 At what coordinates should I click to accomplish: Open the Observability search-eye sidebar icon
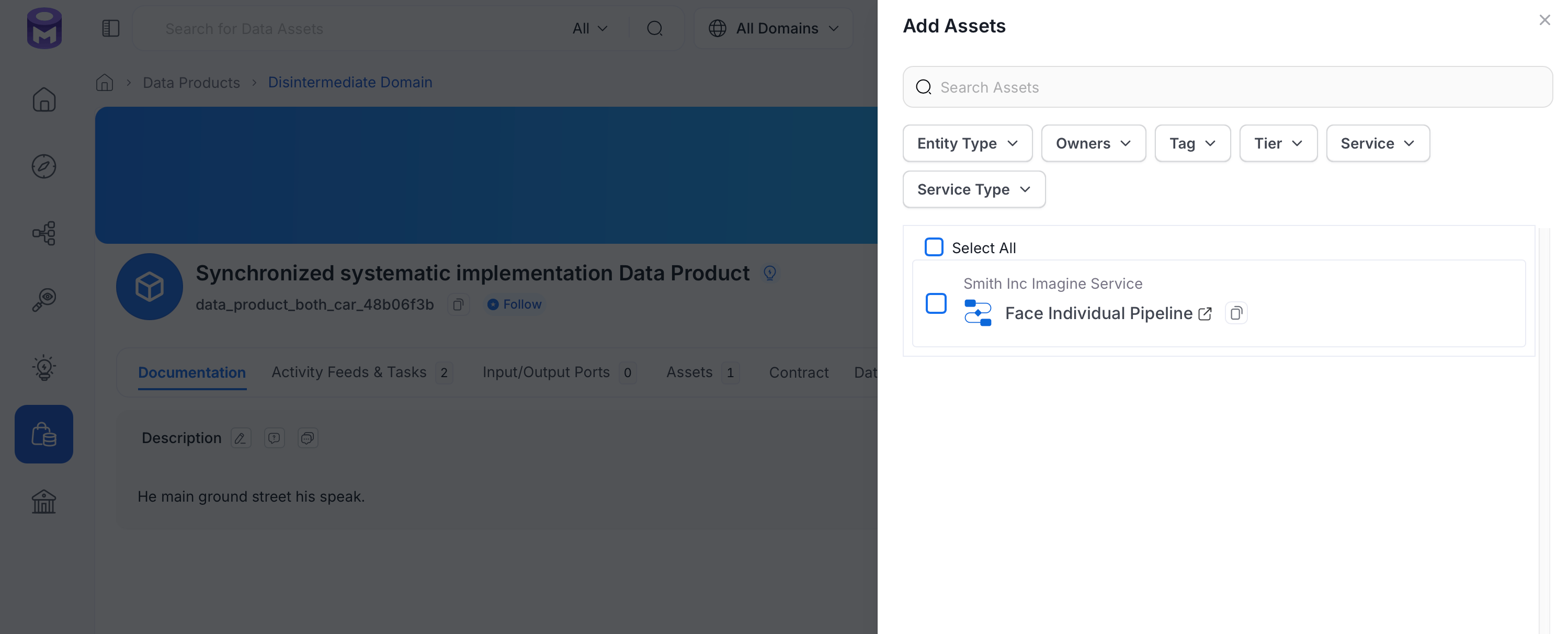click(x=44, y=300)
